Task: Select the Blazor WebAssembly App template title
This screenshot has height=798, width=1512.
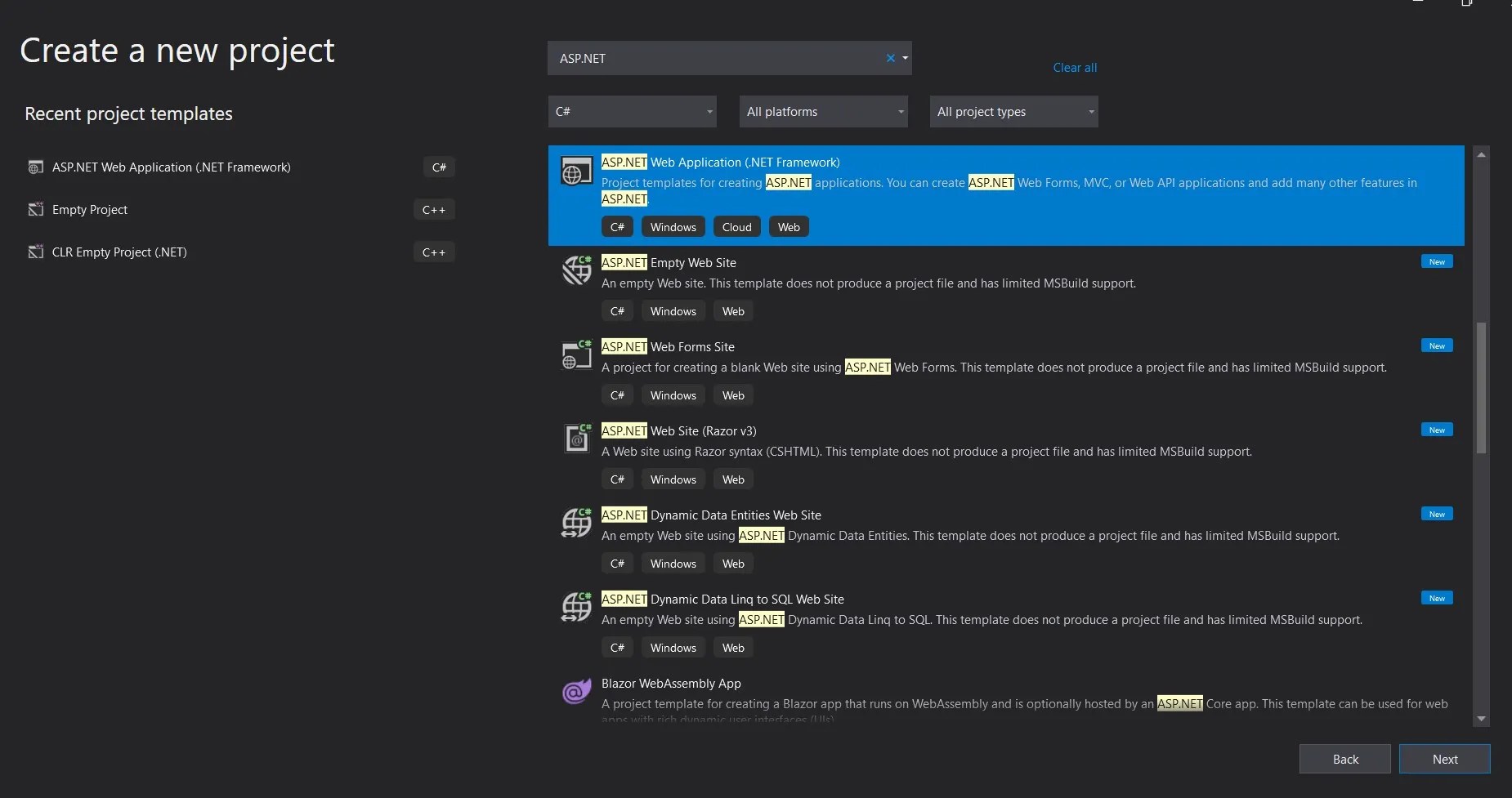Action: click(671, 684)
